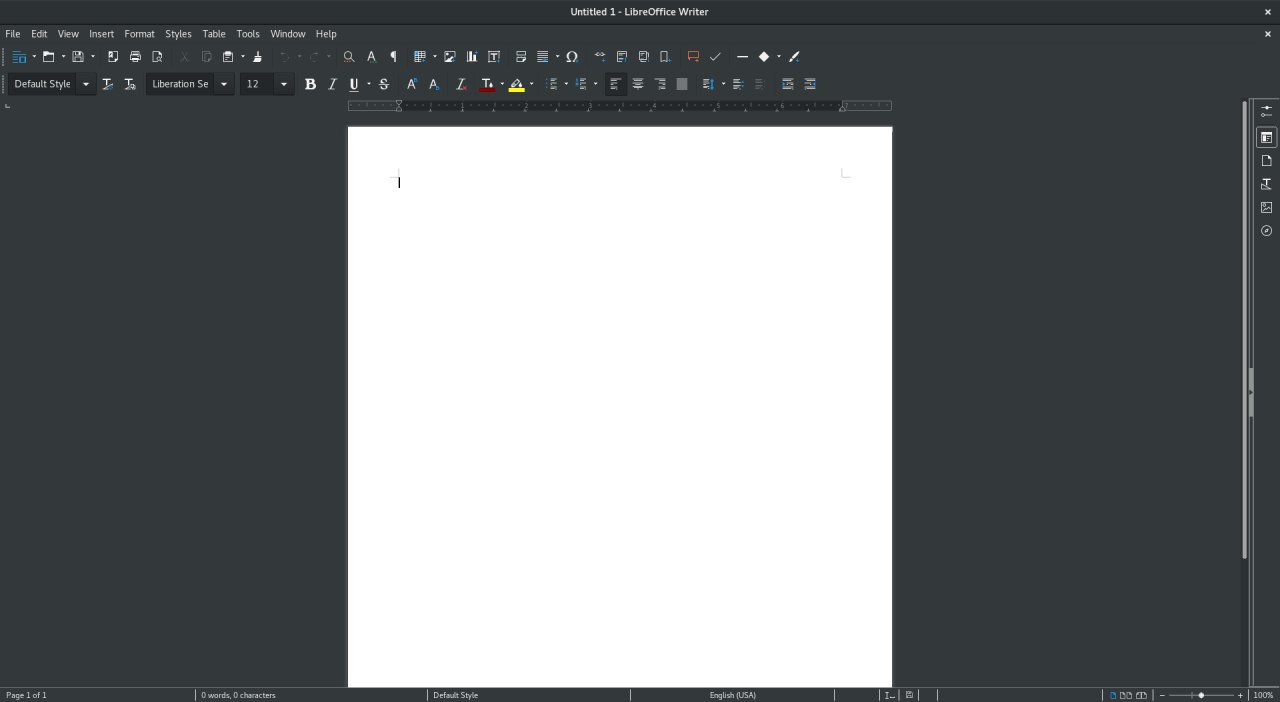This screenshot has width=1280, height=702.
Task: Click the Insert Line icon
Action: click(x=742, y=57)
